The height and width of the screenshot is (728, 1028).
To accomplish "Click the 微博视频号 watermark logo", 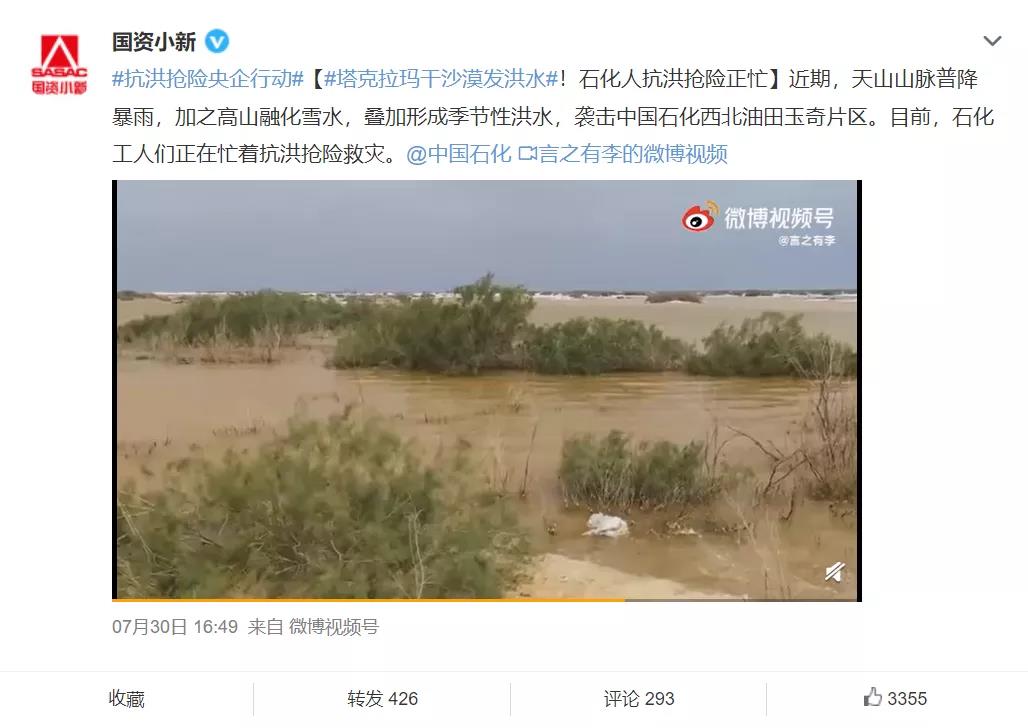I will click(x=758, y=218).
